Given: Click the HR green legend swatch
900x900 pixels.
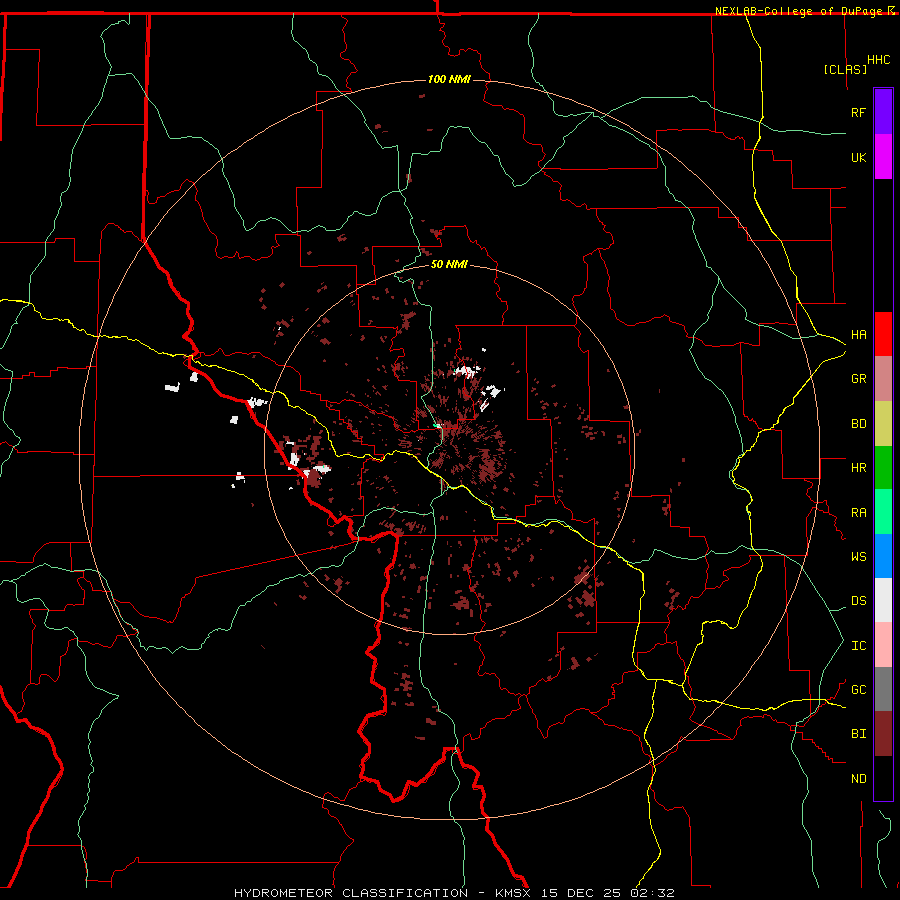Looking at the screenshot, I should tap(883, 468).
